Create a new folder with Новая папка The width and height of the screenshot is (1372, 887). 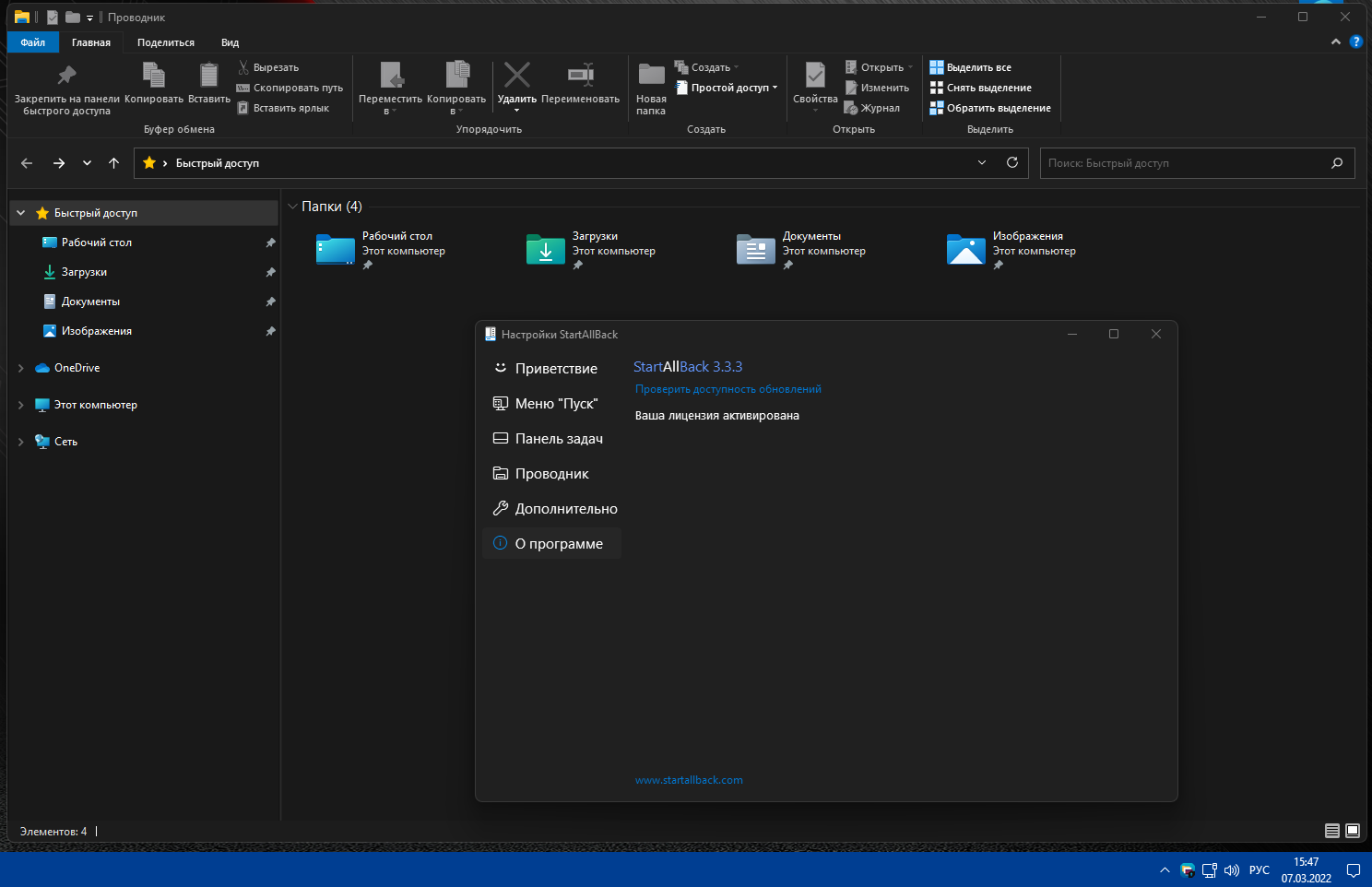coord(651,89)
